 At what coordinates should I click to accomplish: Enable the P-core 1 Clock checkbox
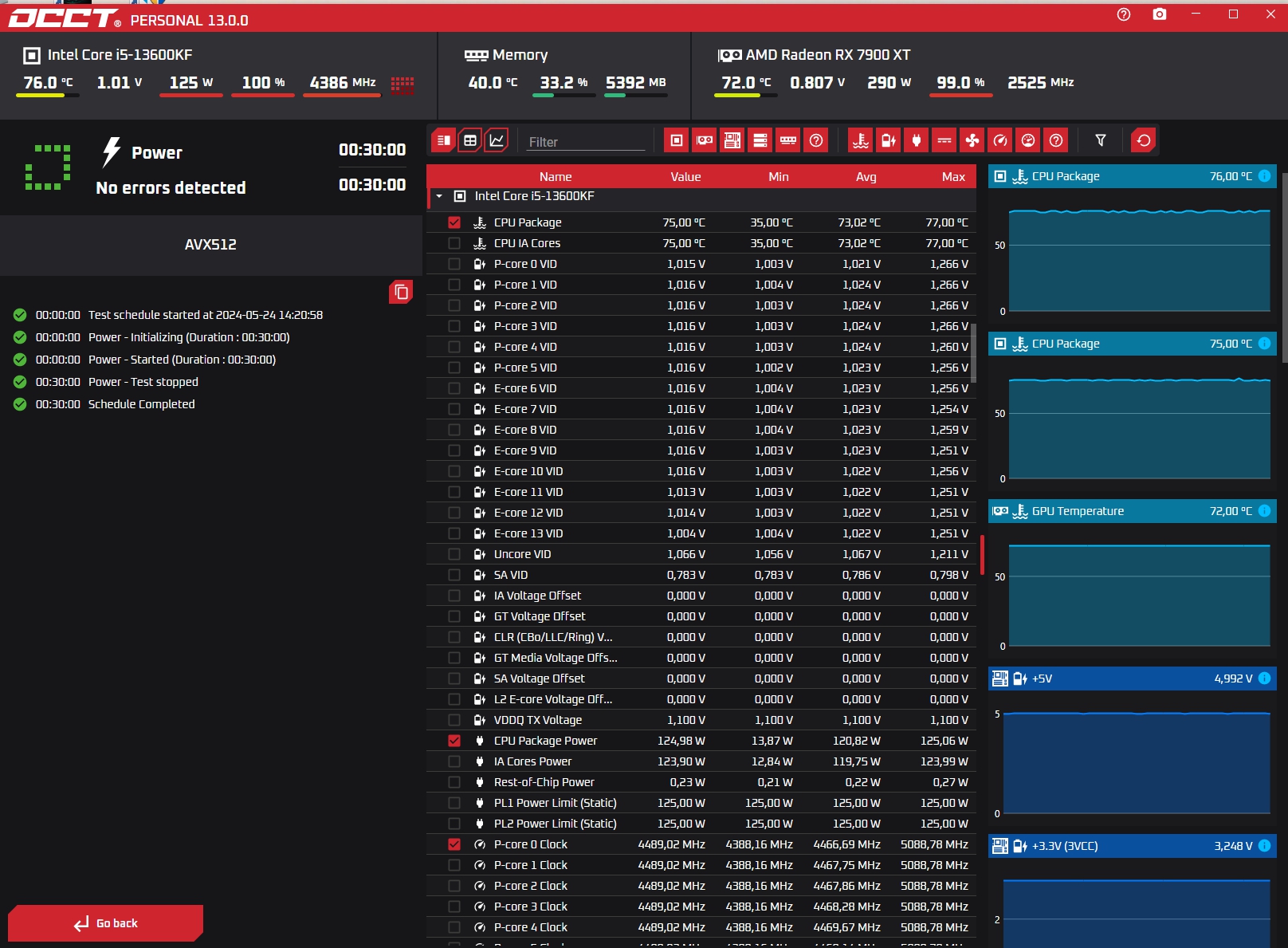[454, 865]
